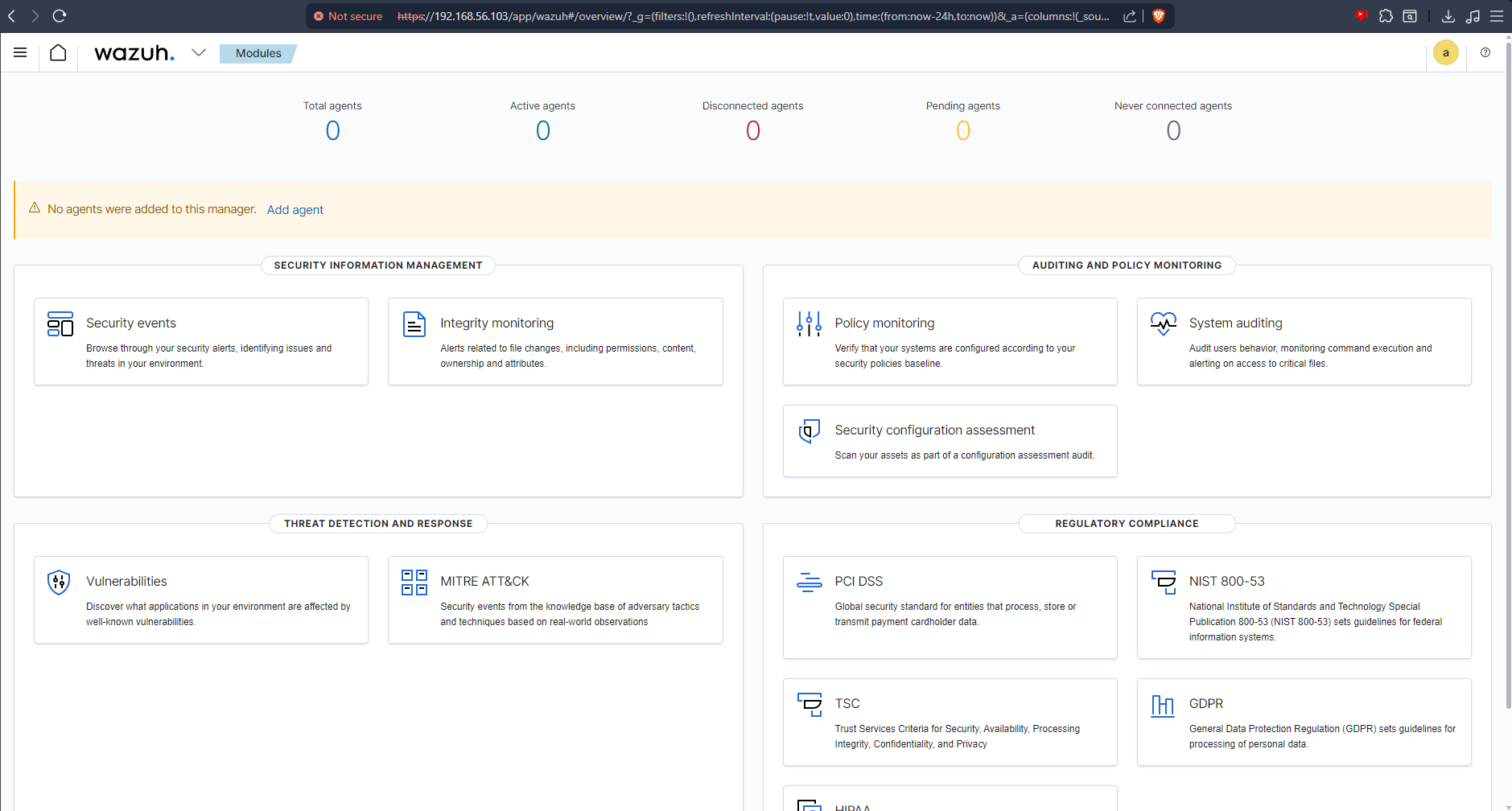Click the Total agents count
The width and height of the screenshot is (1512, 811).
coord(332,130)
